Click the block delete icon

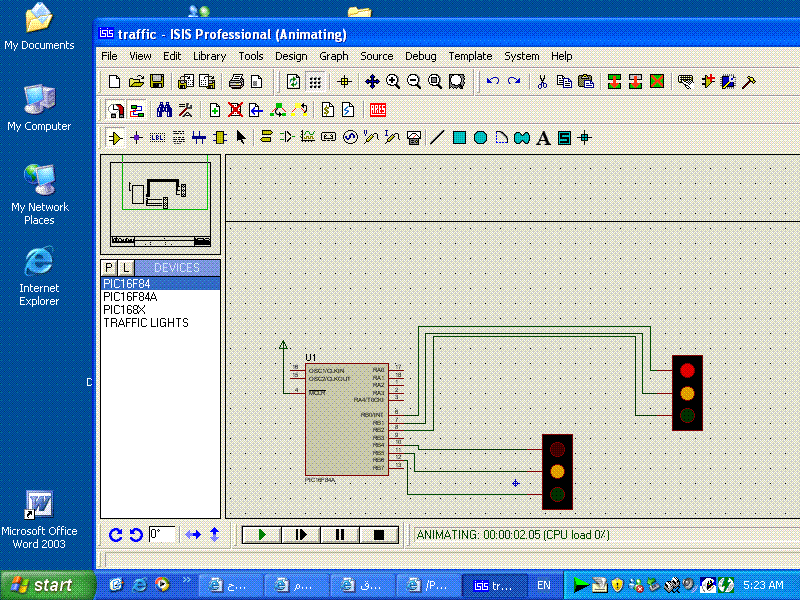(x=657, y=82)
